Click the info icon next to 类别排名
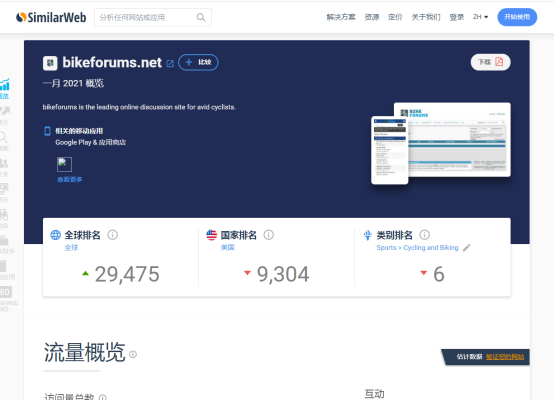554x400 pixels. 424,235
